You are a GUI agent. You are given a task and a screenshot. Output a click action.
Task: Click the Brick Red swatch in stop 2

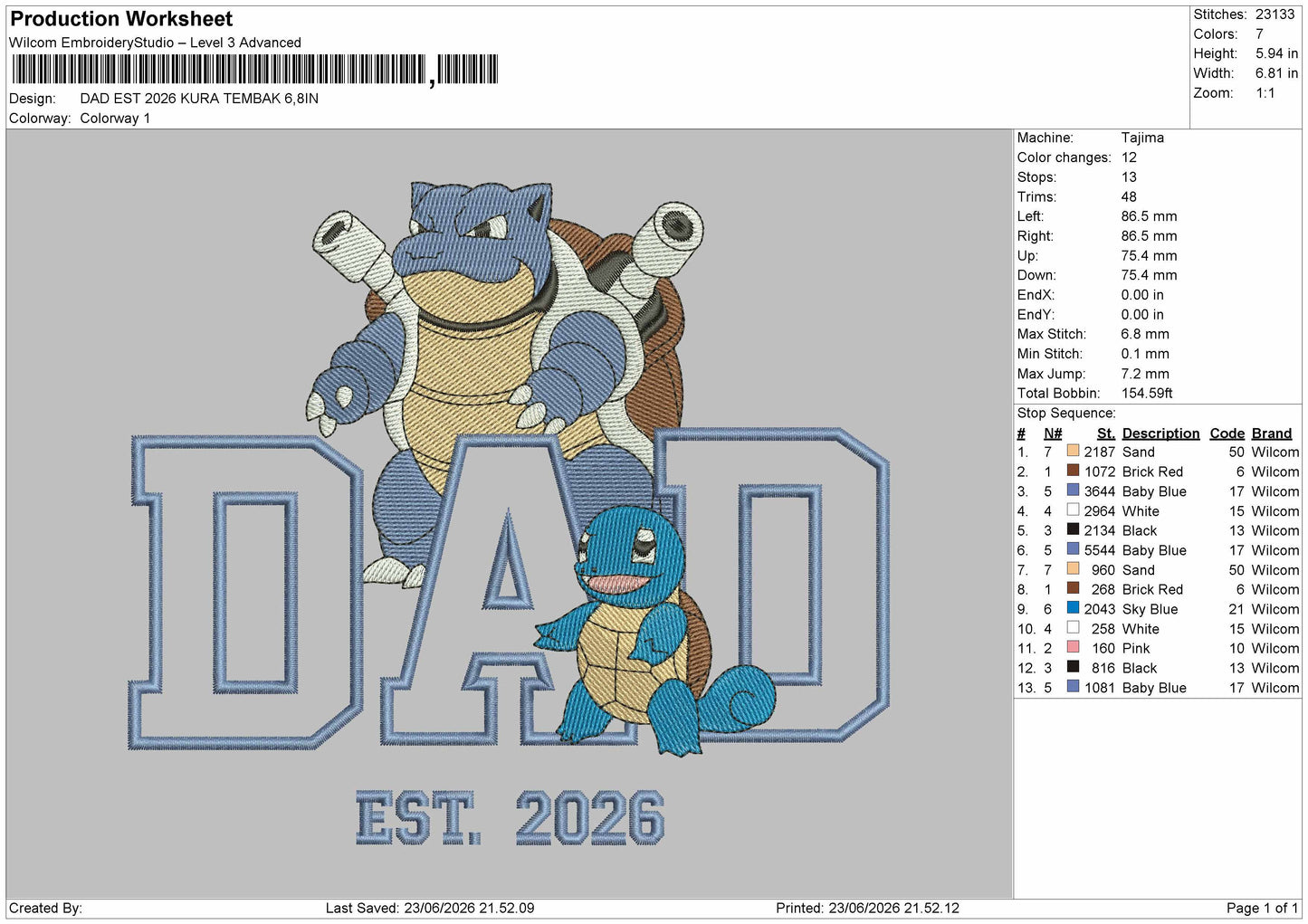pos(1073,471)
